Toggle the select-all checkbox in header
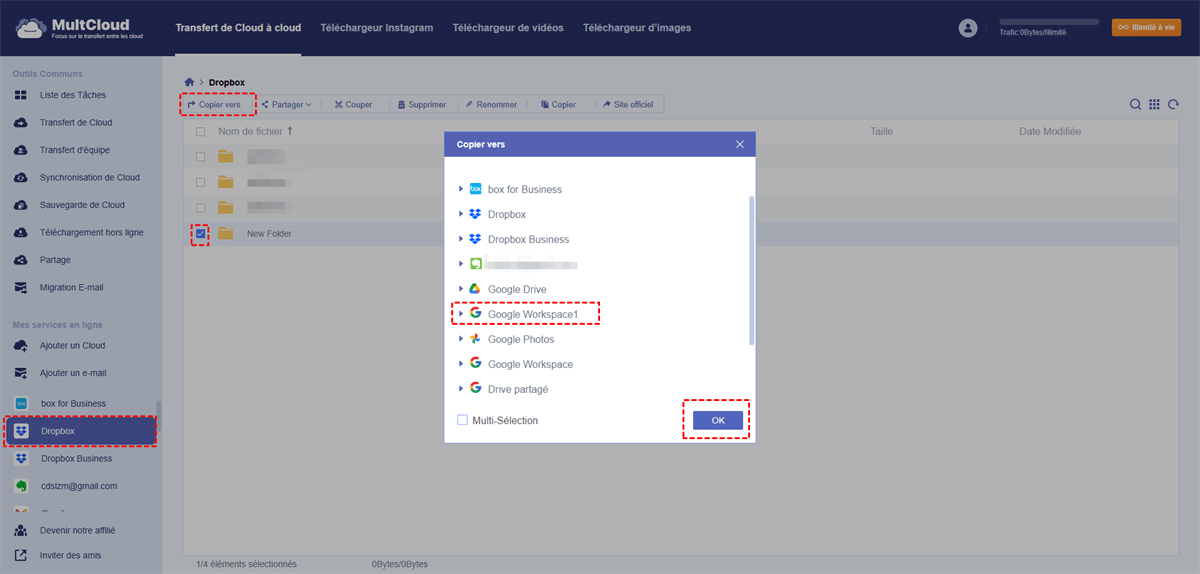This screenshot has width=1200, height=574. click(x=201, y=132)
